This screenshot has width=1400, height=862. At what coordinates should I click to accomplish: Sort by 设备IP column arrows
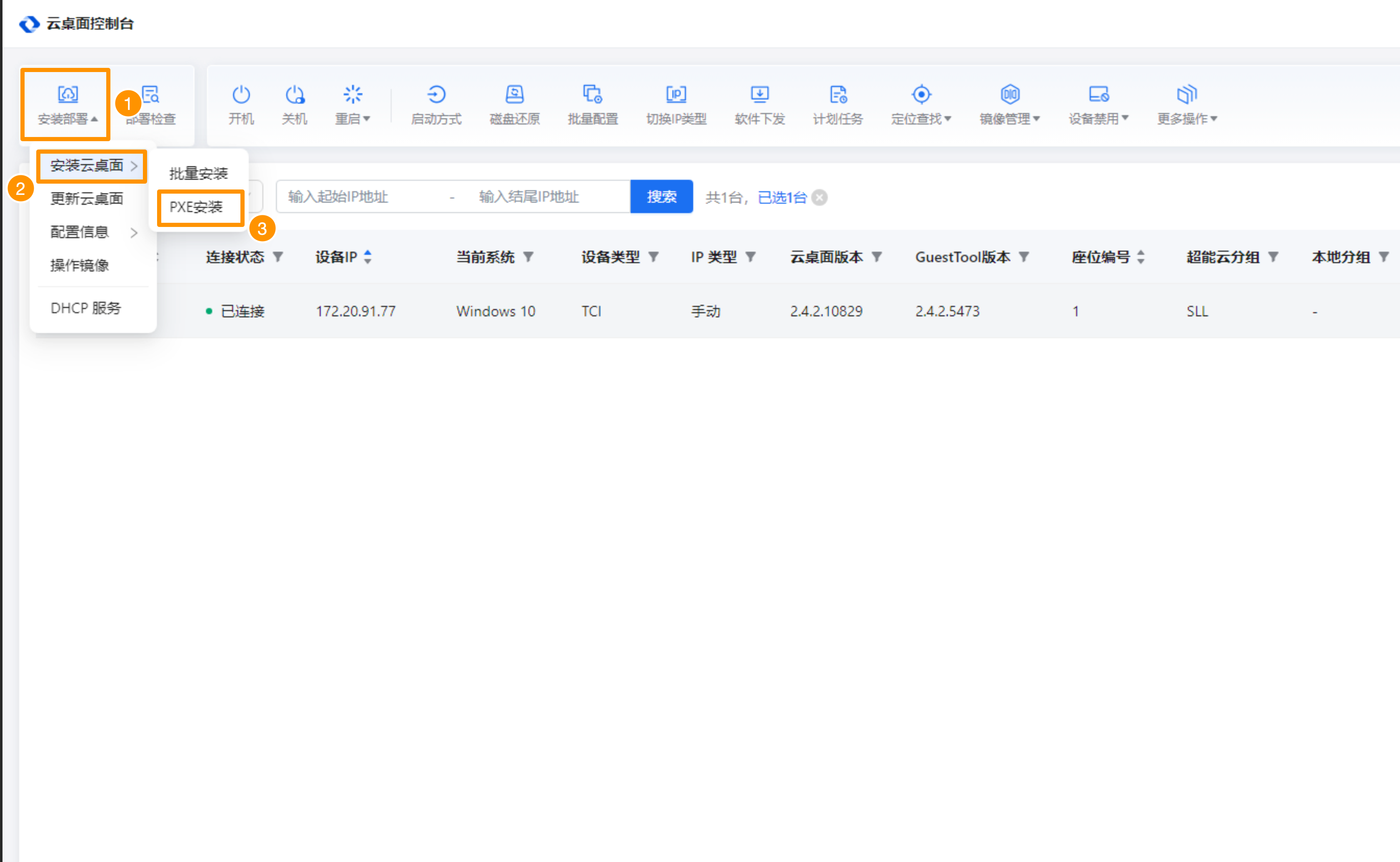click(368, 257)
